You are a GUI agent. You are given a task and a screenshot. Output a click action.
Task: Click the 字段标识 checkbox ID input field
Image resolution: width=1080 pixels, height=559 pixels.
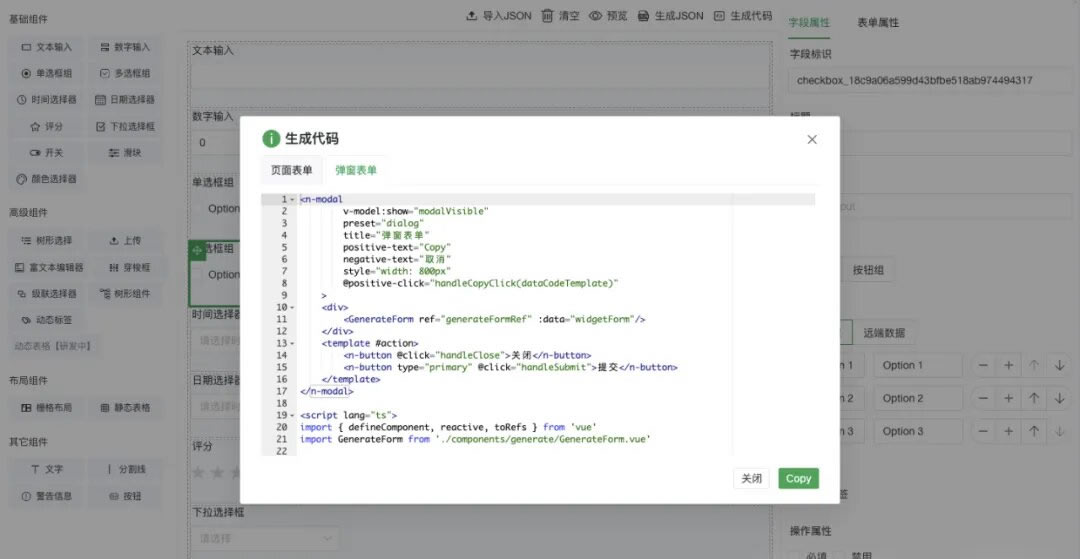[930, 80]
